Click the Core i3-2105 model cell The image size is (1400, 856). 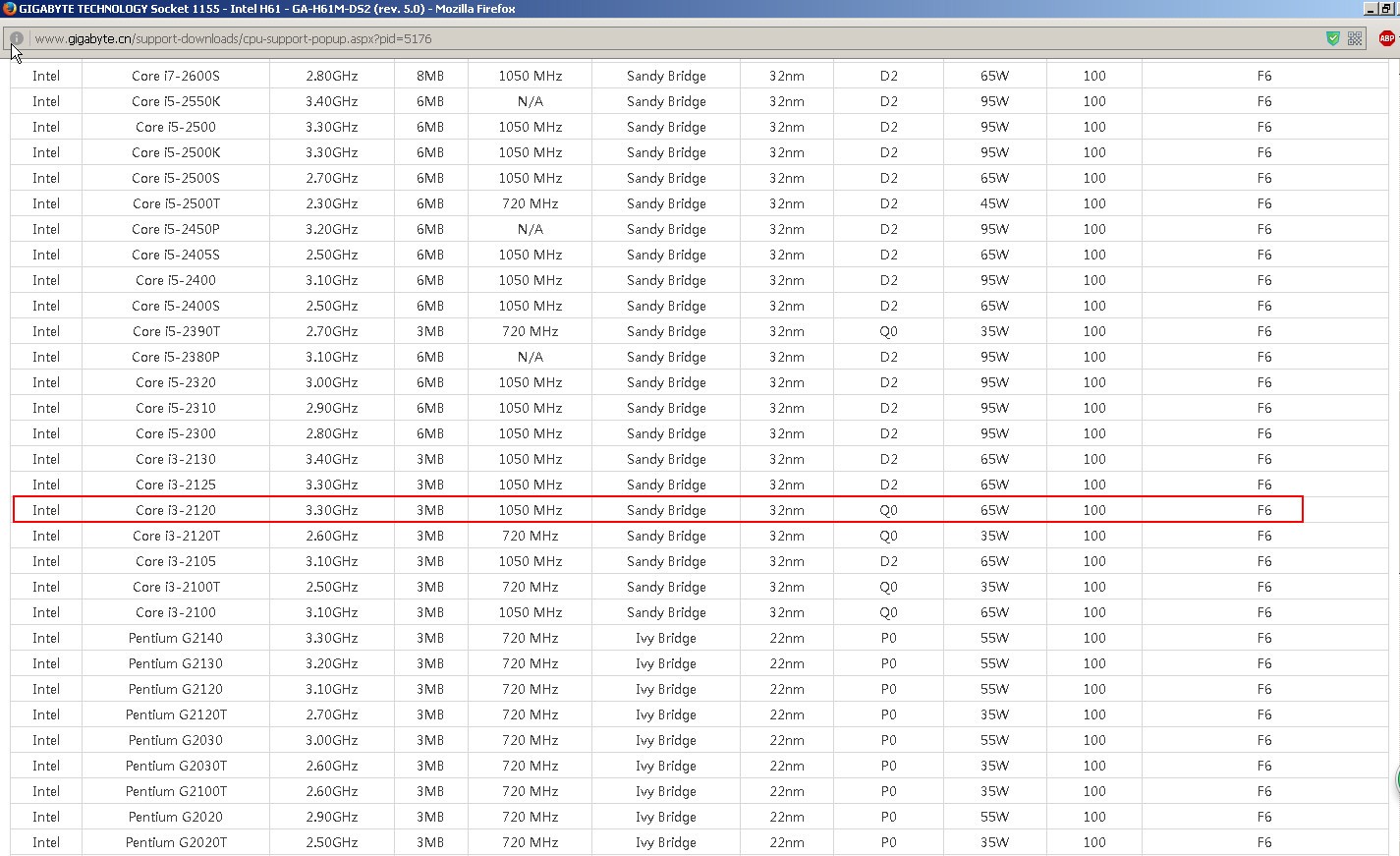(x=176, y=561)
